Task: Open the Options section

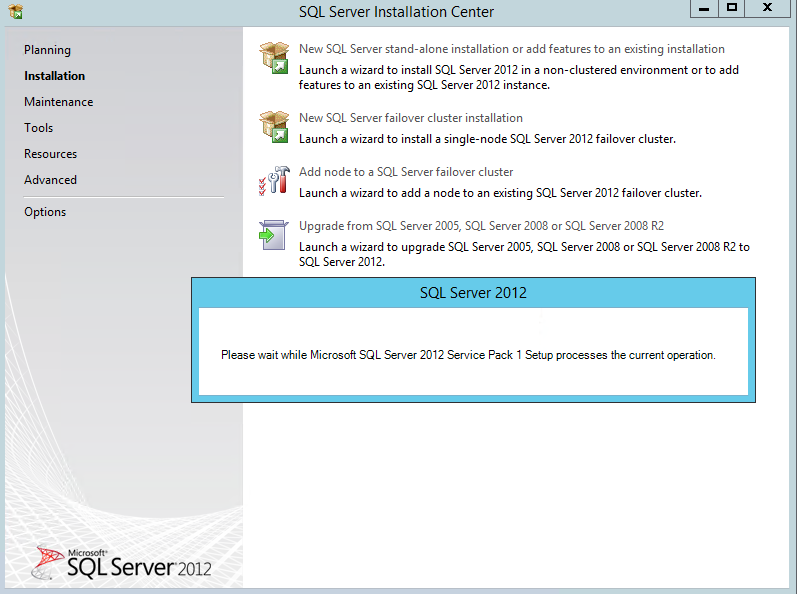Action: (45, 212)
